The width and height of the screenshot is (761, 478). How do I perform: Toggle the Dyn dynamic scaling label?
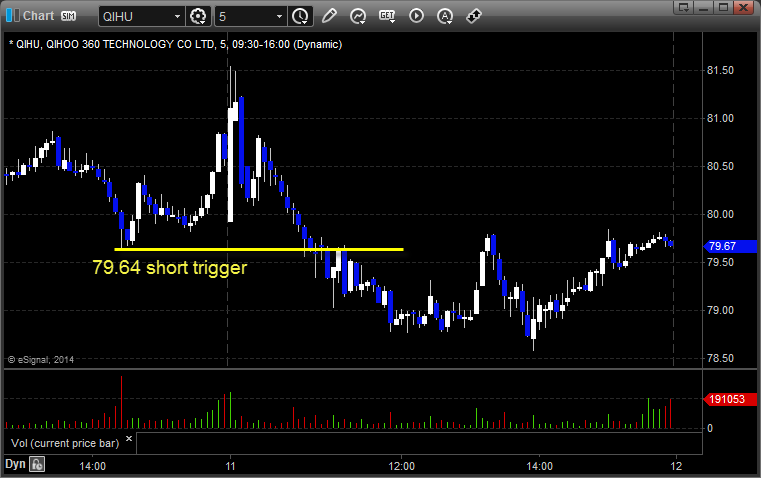click(x=15, y=464)
